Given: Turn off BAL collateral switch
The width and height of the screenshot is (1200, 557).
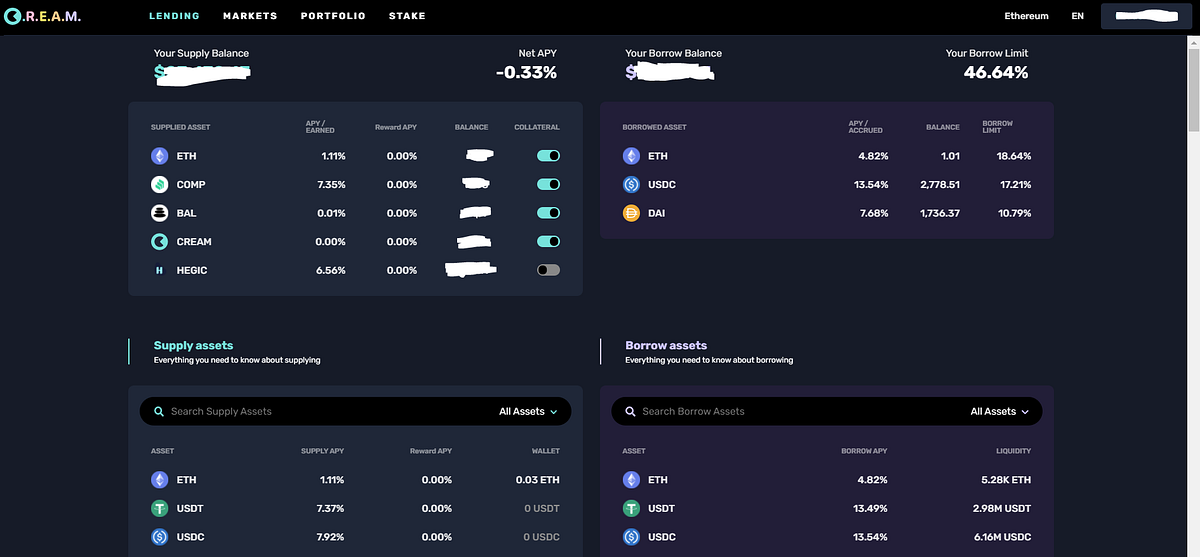Looking at the screenshot, I should [x=548, y=213].
